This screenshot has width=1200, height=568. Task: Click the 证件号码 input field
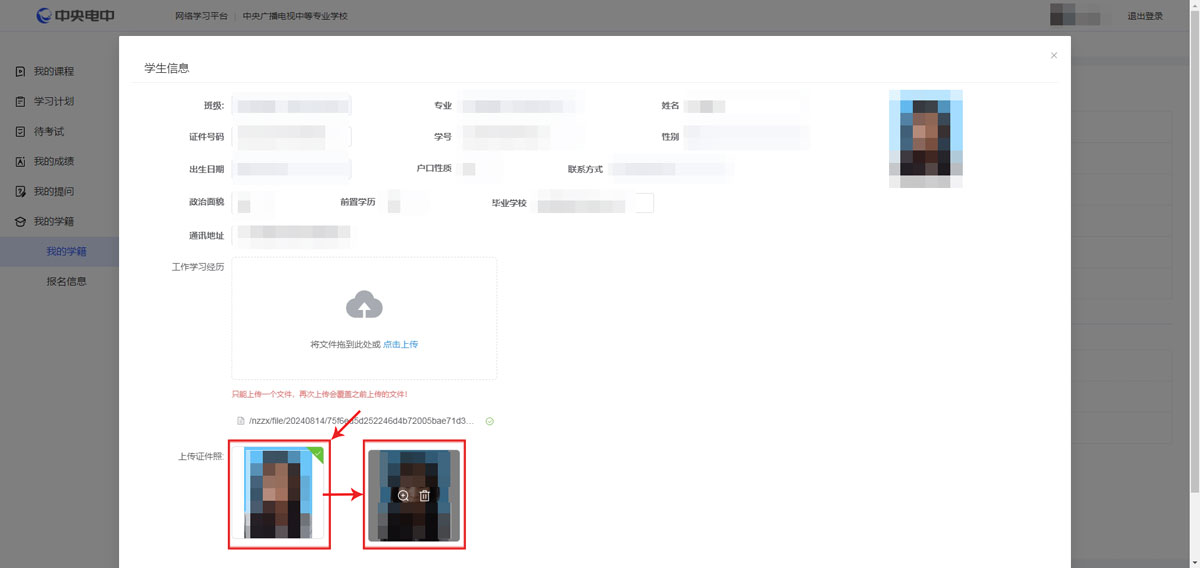[292, 136]
